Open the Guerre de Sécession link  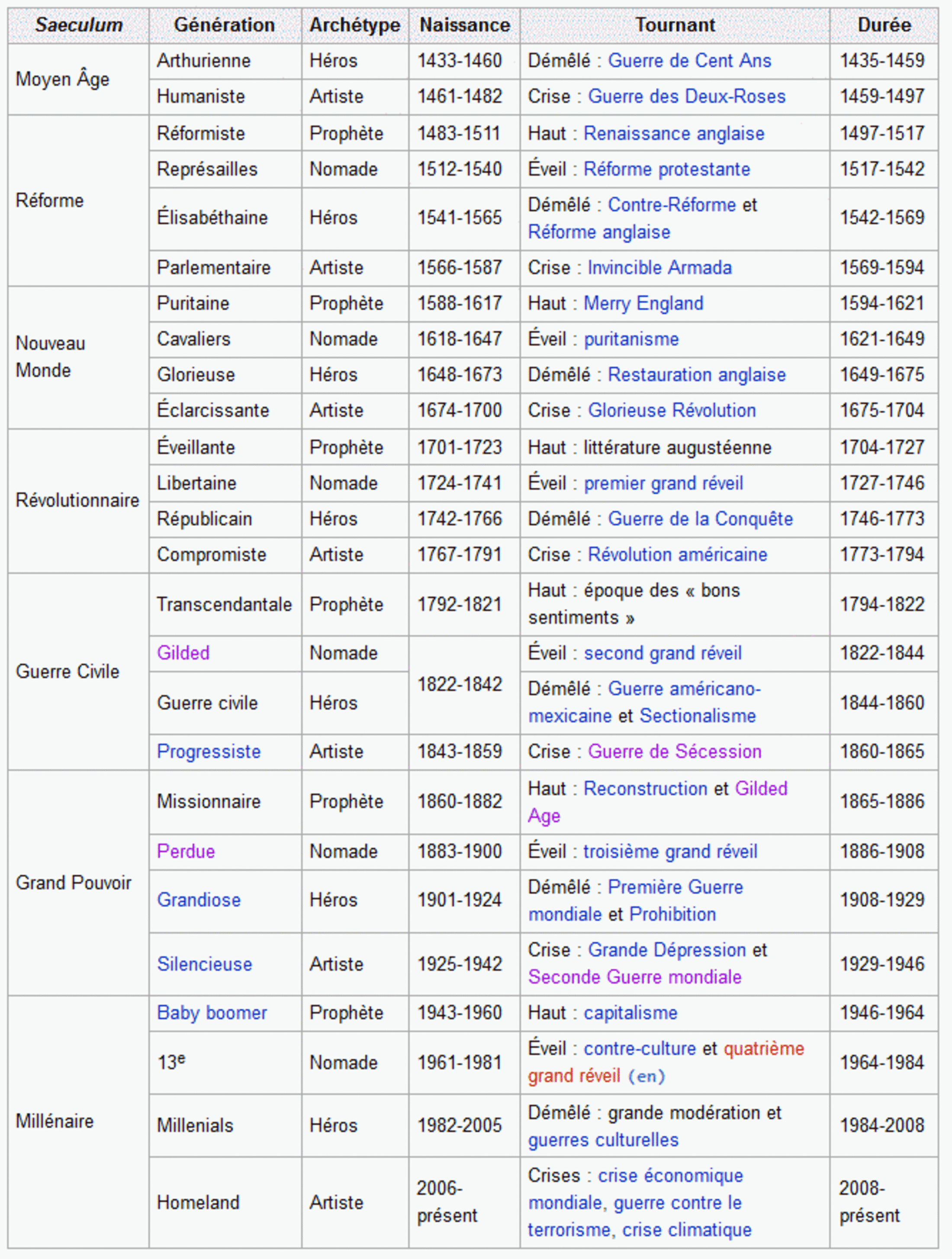(x=674, y=751)
